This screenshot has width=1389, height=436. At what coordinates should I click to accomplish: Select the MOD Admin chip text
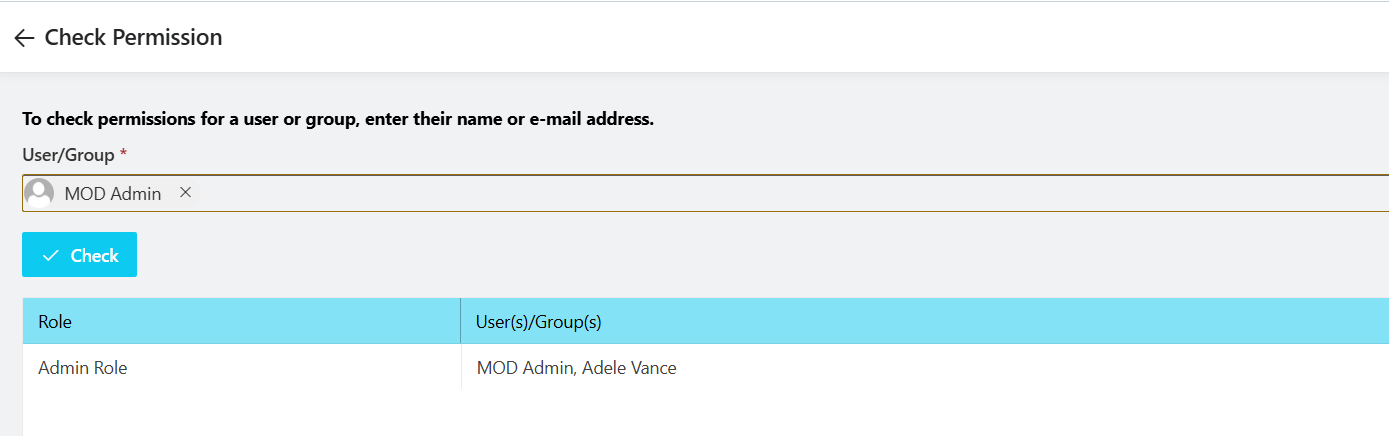(x=113, y=194)
